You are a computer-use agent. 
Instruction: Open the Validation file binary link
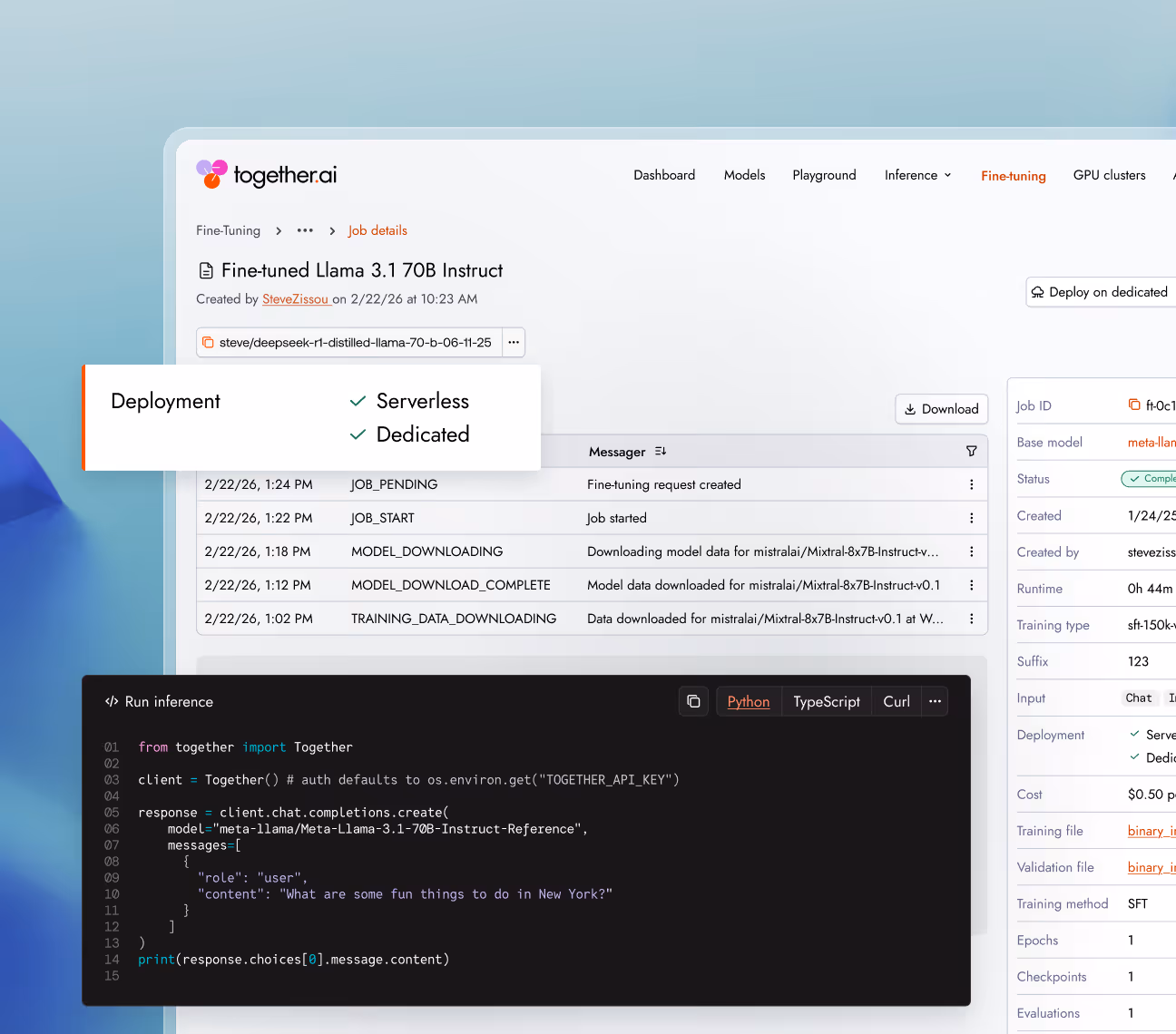coord(1151,867)
